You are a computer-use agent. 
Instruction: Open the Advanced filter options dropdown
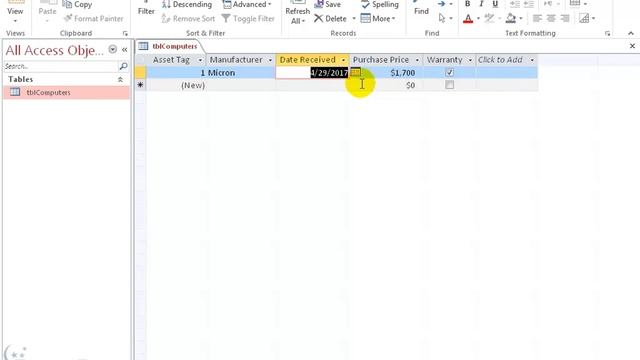point(247,4)
